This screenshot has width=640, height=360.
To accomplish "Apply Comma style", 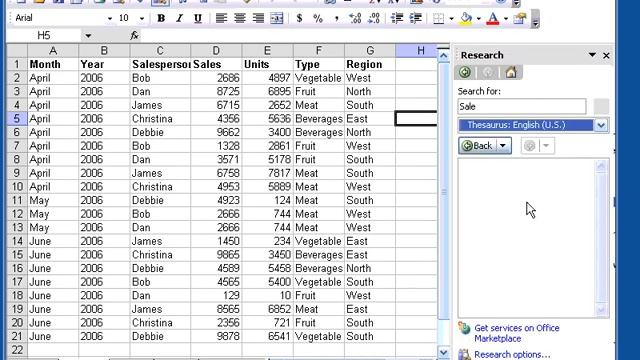I will tap(336, 18).
